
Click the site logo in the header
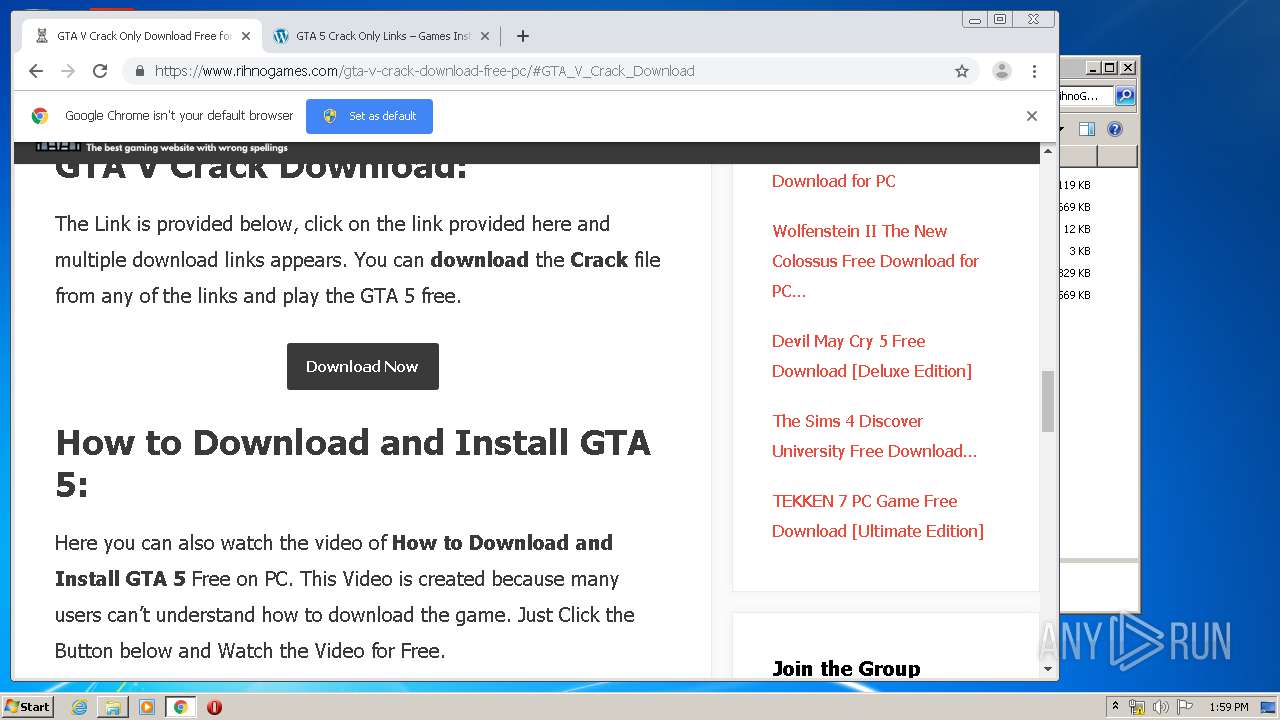point(162,148)
